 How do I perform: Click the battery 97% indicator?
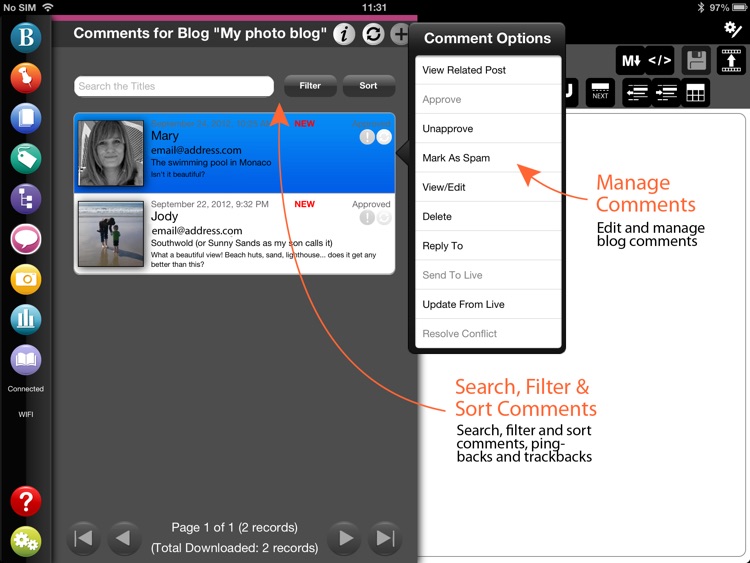pos(728,7)
